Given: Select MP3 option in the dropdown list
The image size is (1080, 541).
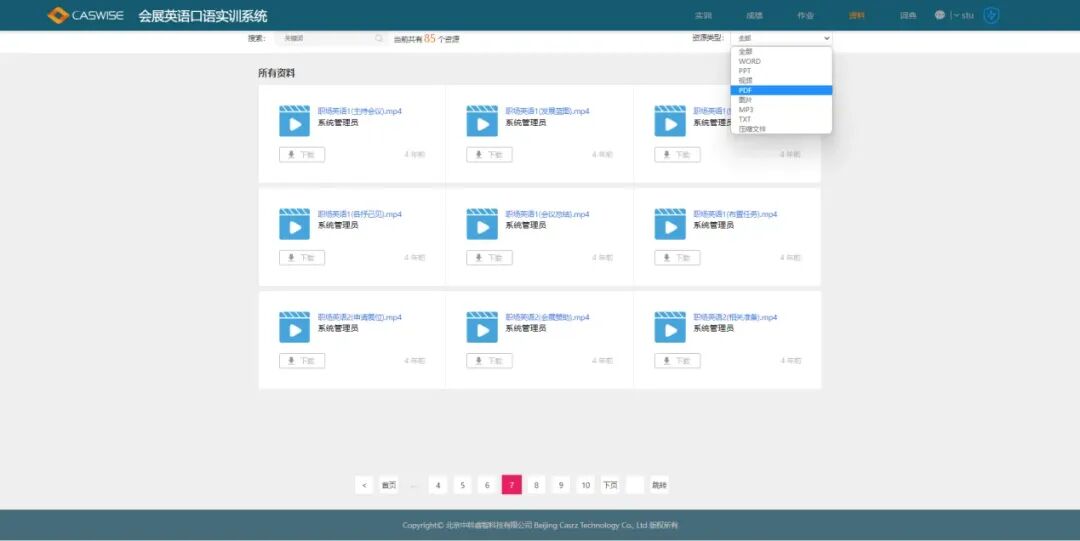Looking at the screenshot, I should (x=746, y=109).
